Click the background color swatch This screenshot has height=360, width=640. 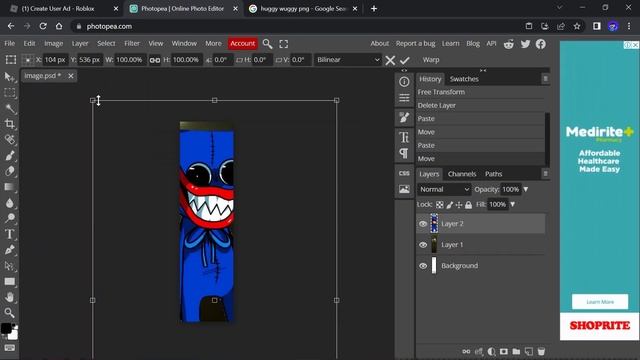tap(14, 335)
